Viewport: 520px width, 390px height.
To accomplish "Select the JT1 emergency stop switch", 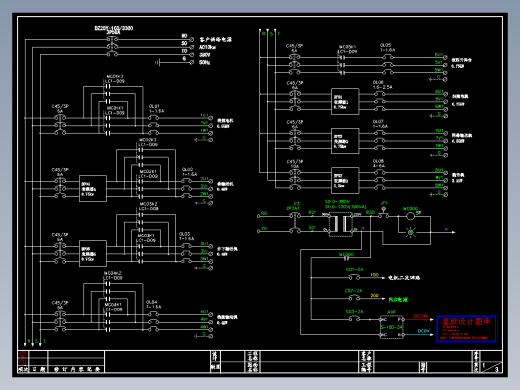I will point(383,213).
